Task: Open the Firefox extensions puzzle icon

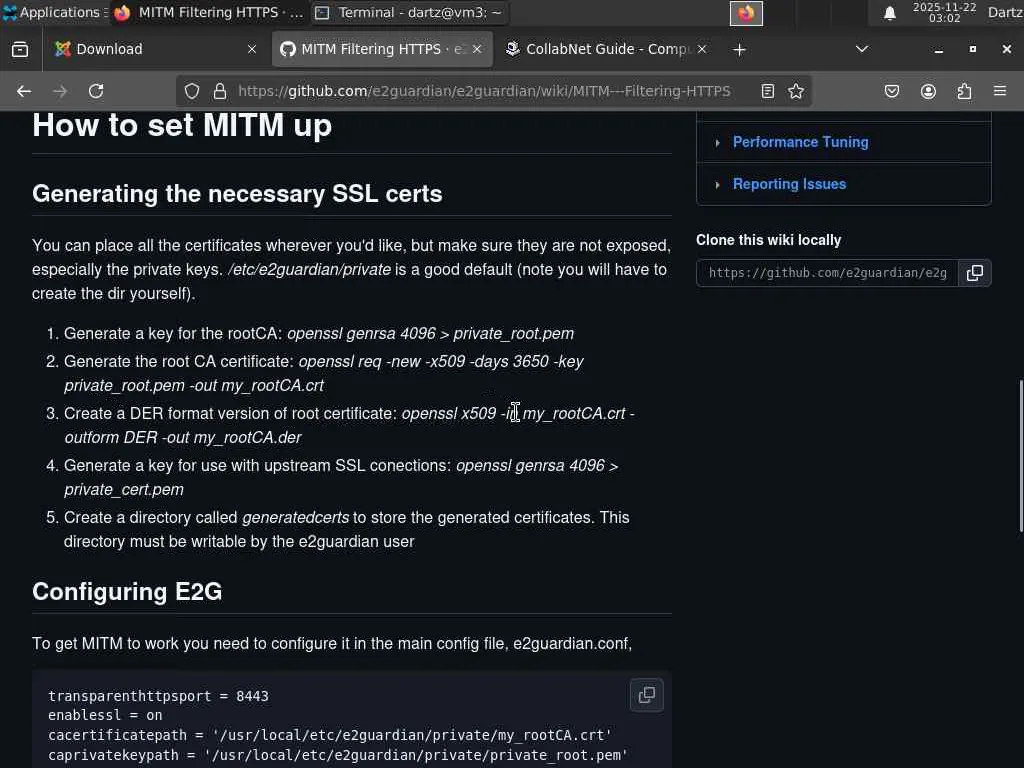Action: (964, 91)
